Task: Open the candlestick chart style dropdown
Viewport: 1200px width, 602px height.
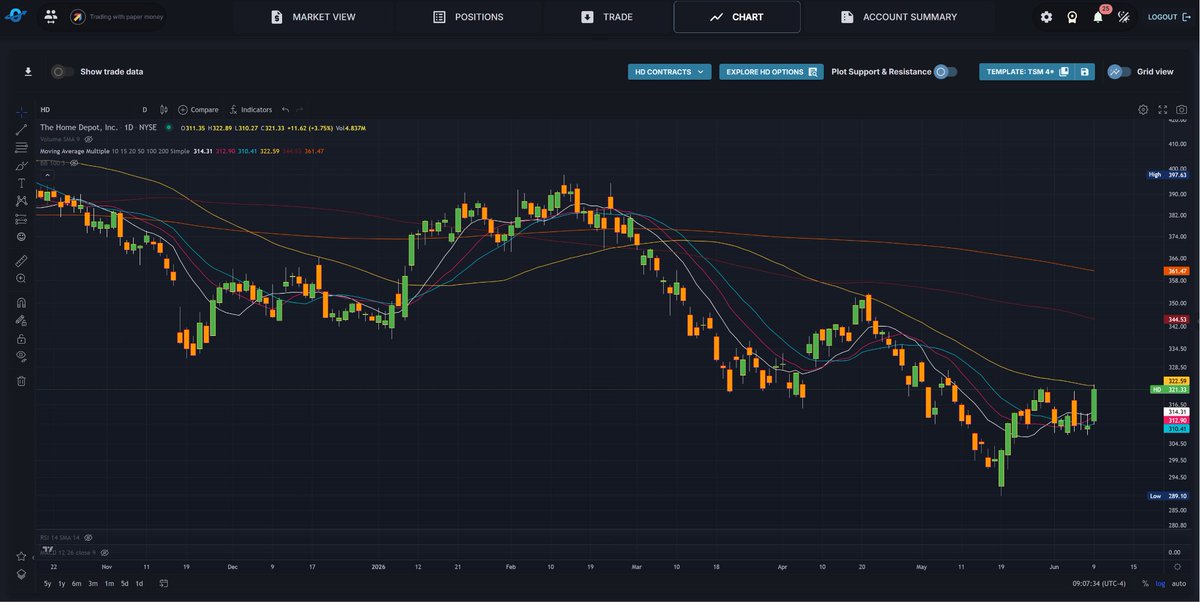Action: (x=164, y=110)
